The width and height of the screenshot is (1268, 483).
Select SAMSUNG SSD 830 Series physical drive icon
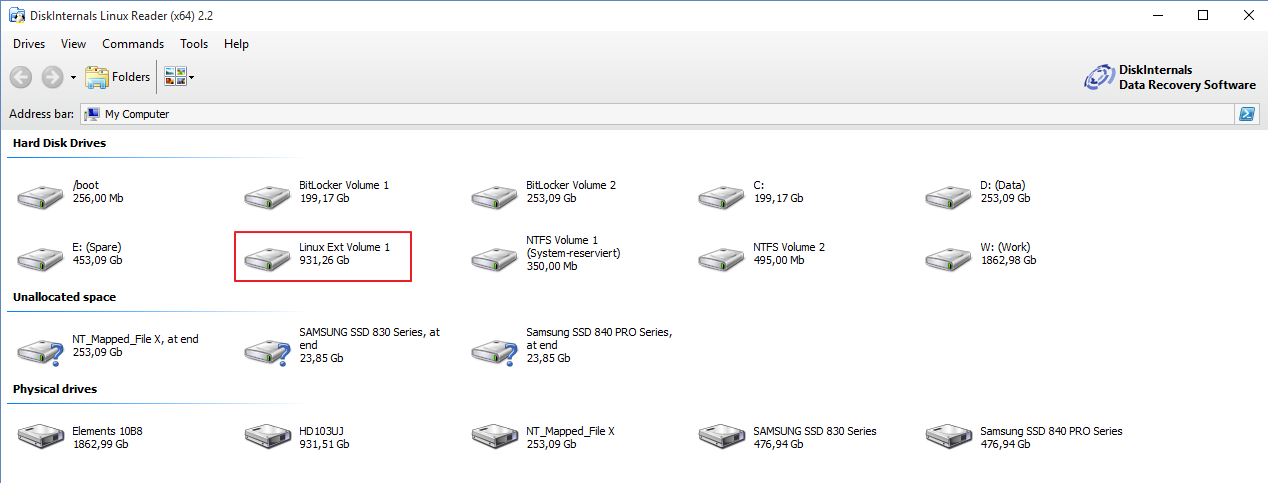tap(722, 435)
